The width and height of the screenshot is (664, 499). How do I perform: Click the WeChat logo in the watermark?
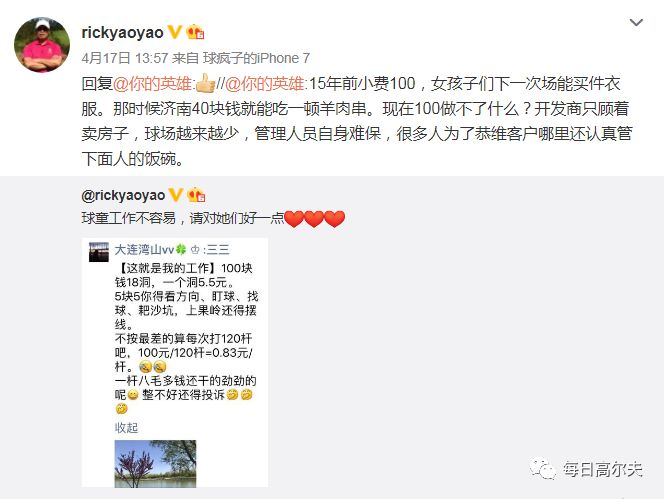pos(542,469)
